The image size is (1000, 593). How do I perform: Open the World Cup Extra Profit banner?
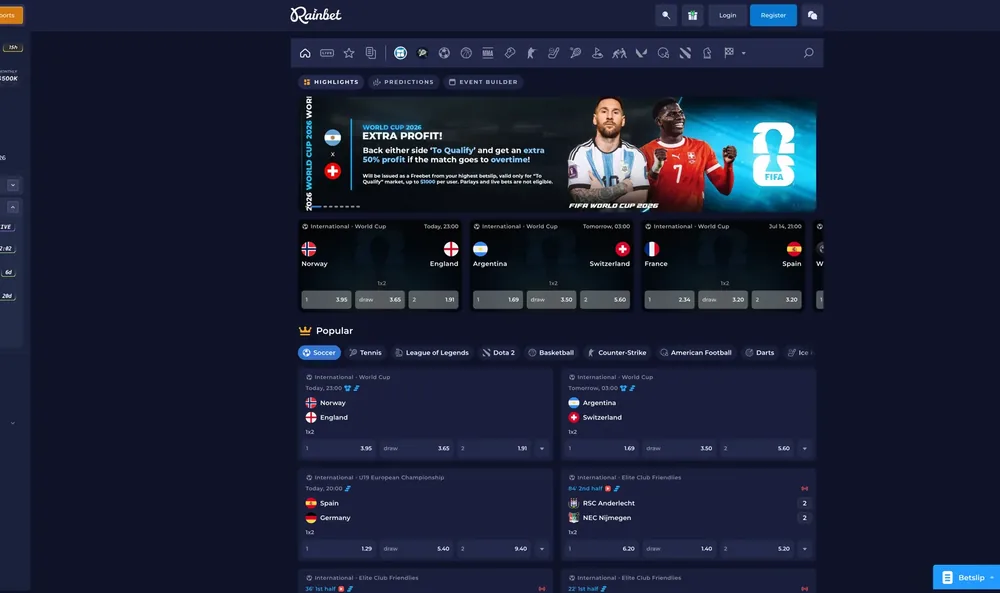pyautogui.click(x=557, y=154)
